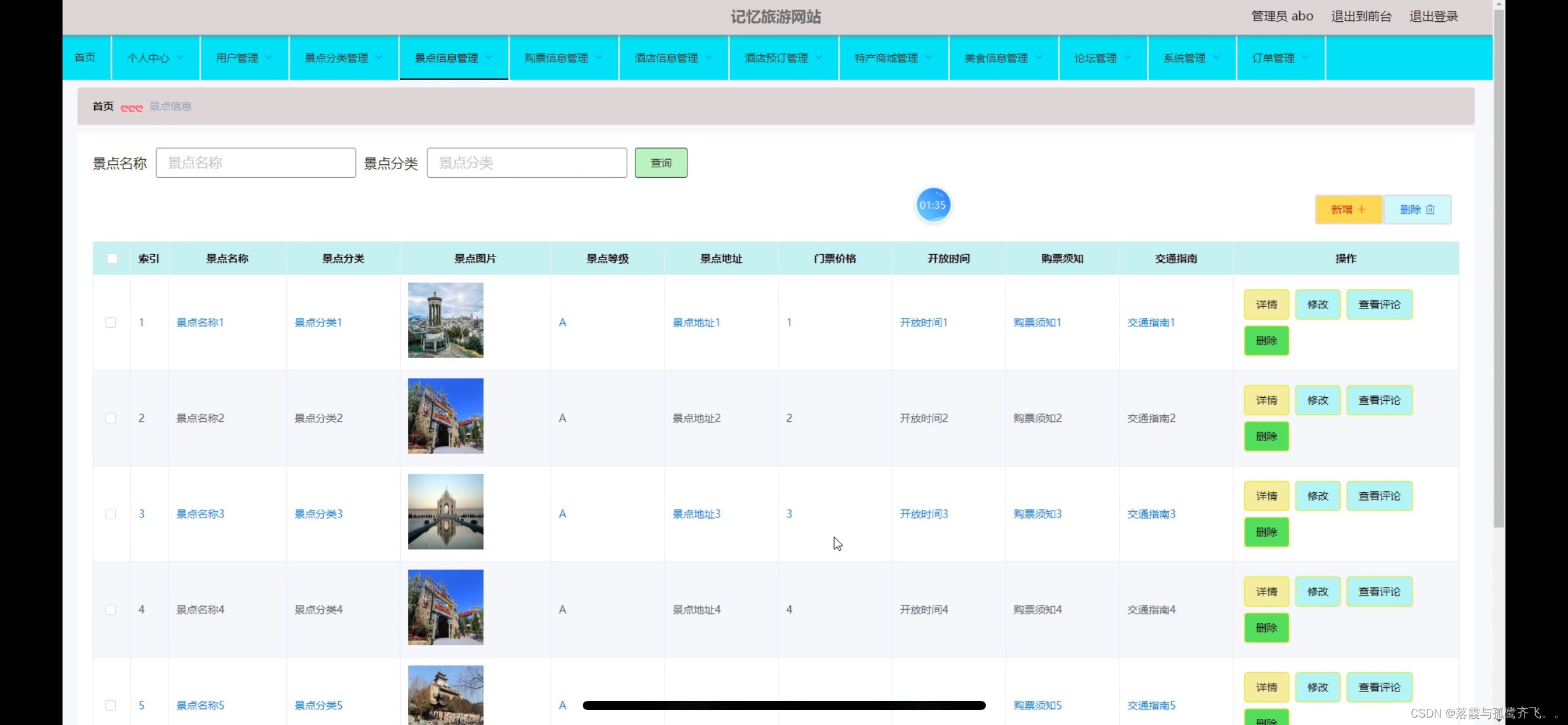Viewport: 1568px width, 725px height.
Task: Click the yellow 新增 button
Action: click(x=1348, y=209)
